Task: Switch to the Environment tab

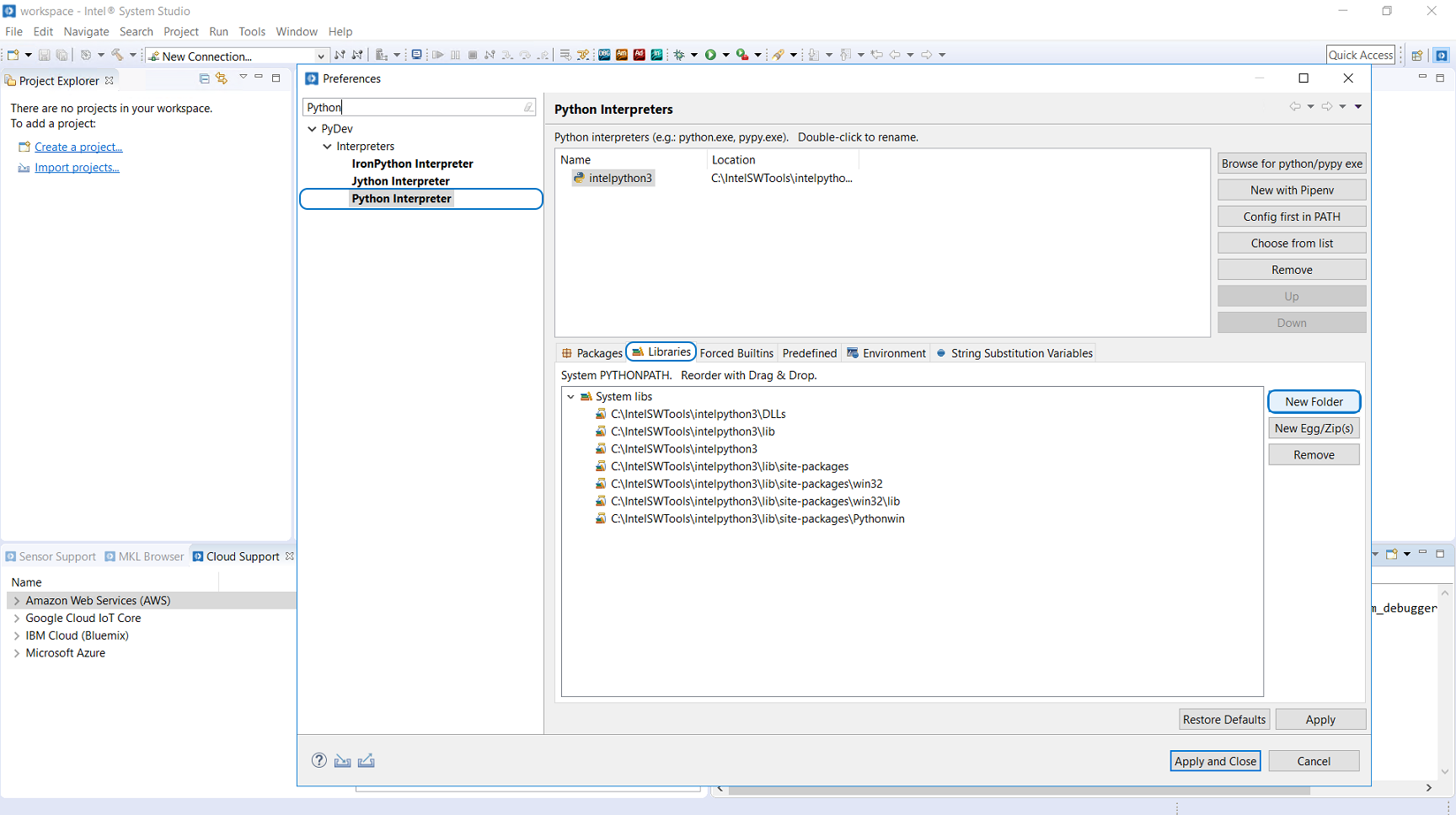Action: coord(886,353)
